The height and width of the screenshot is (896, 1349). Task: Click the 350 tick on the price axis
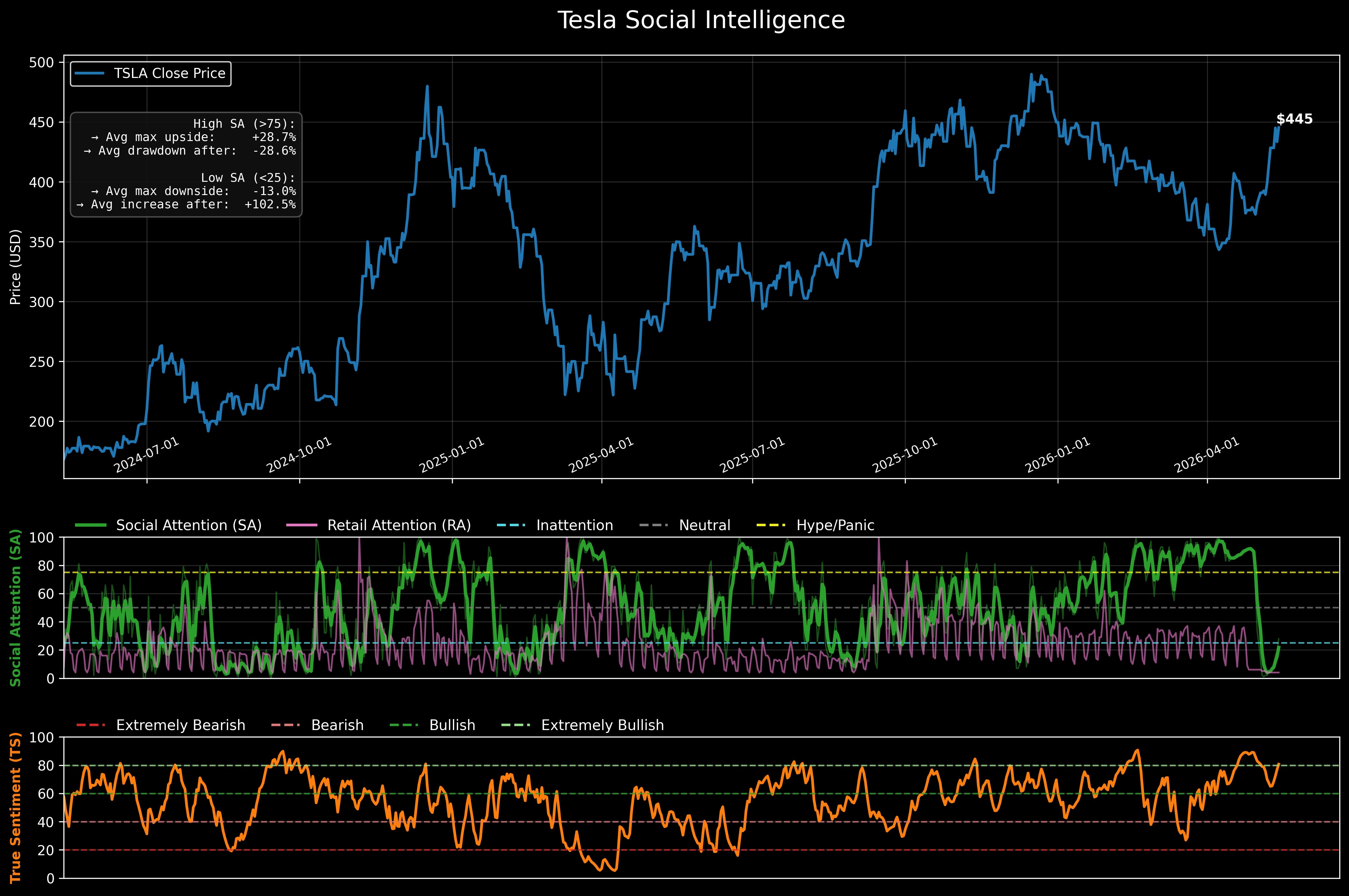[41, 242]
